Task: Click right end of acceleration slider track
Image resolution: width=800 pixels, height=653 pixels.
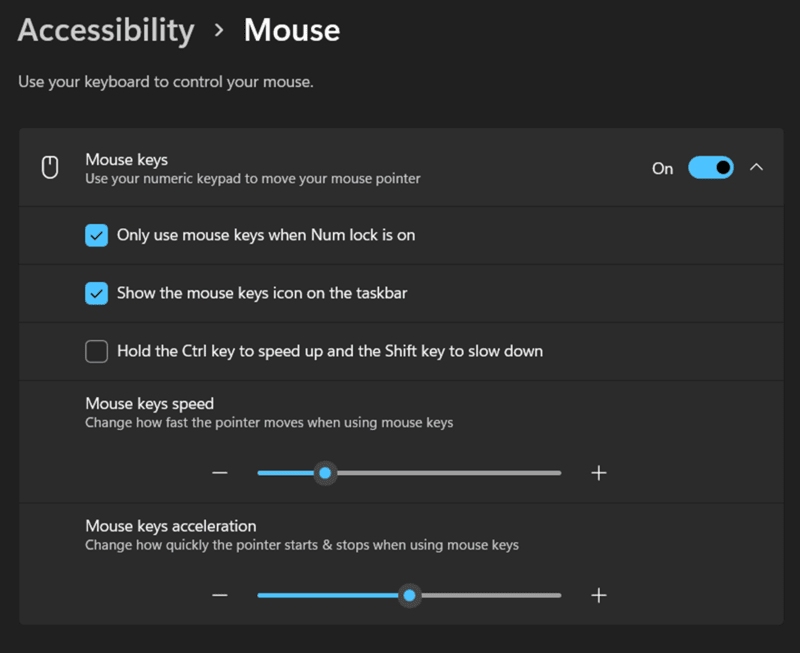Action: [555, 595]
